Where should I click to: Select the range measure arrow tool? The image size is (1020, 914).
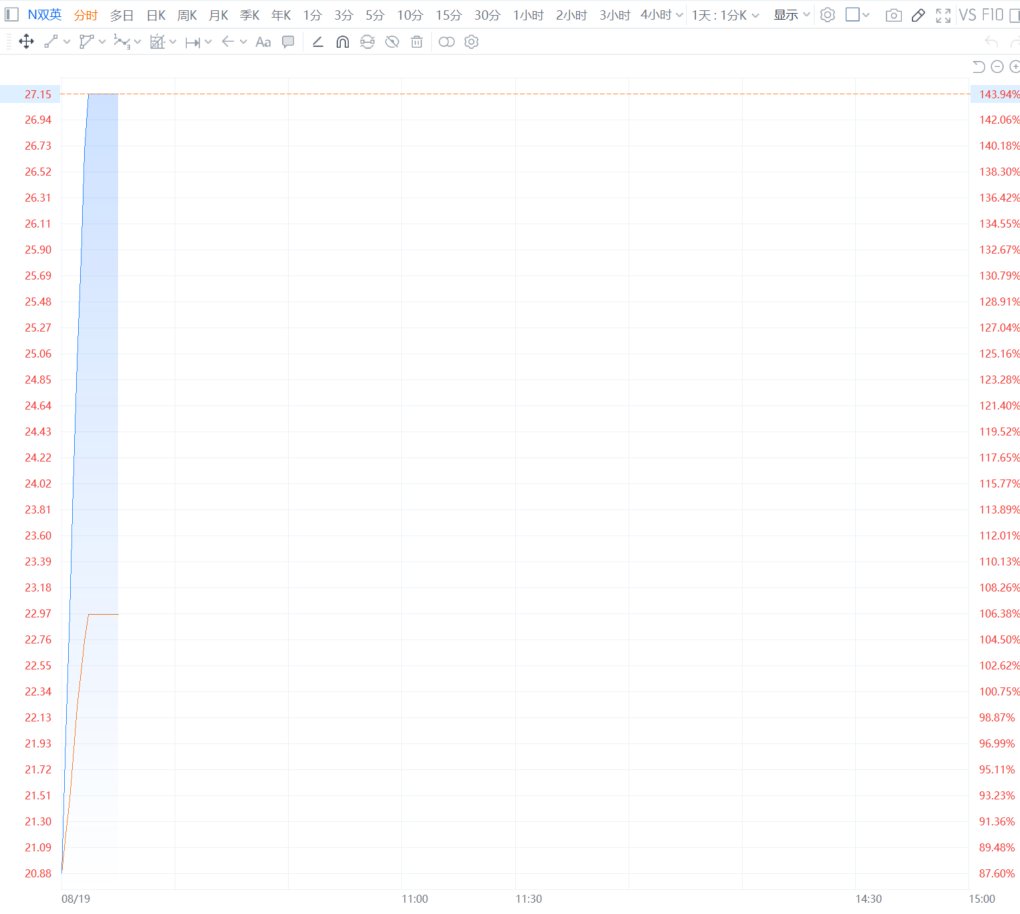[x=193, y=42]
